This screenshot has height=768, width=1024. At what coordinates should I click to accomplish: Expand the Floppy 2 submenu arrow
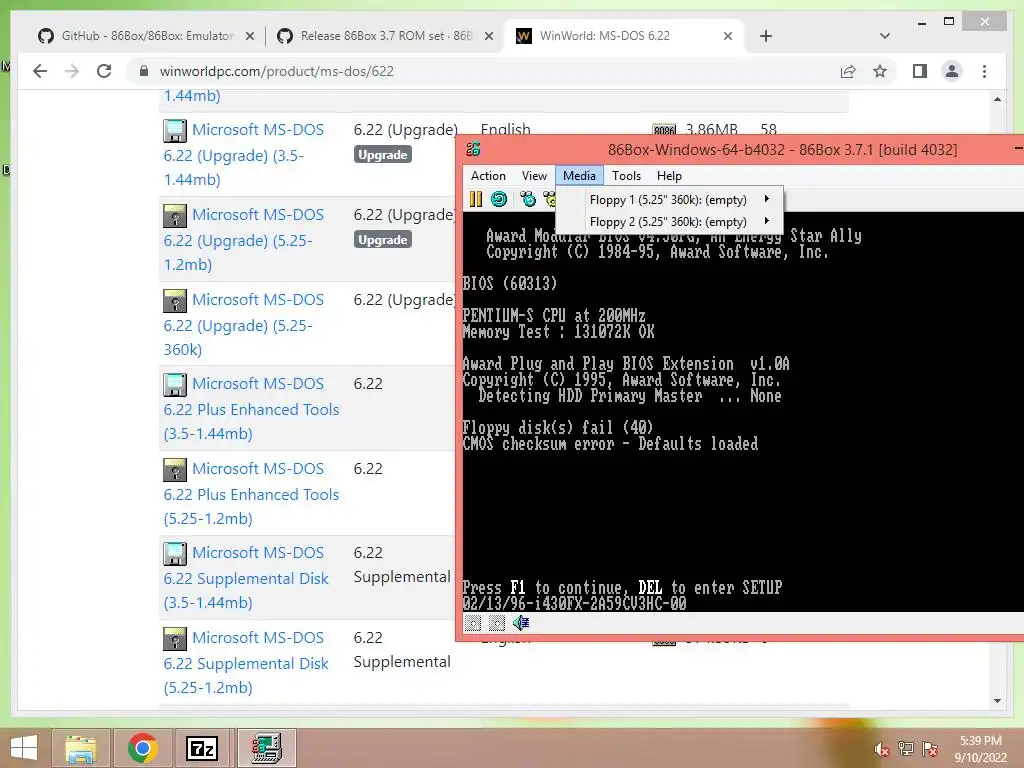pyautogui.click(x=767, y=221)
